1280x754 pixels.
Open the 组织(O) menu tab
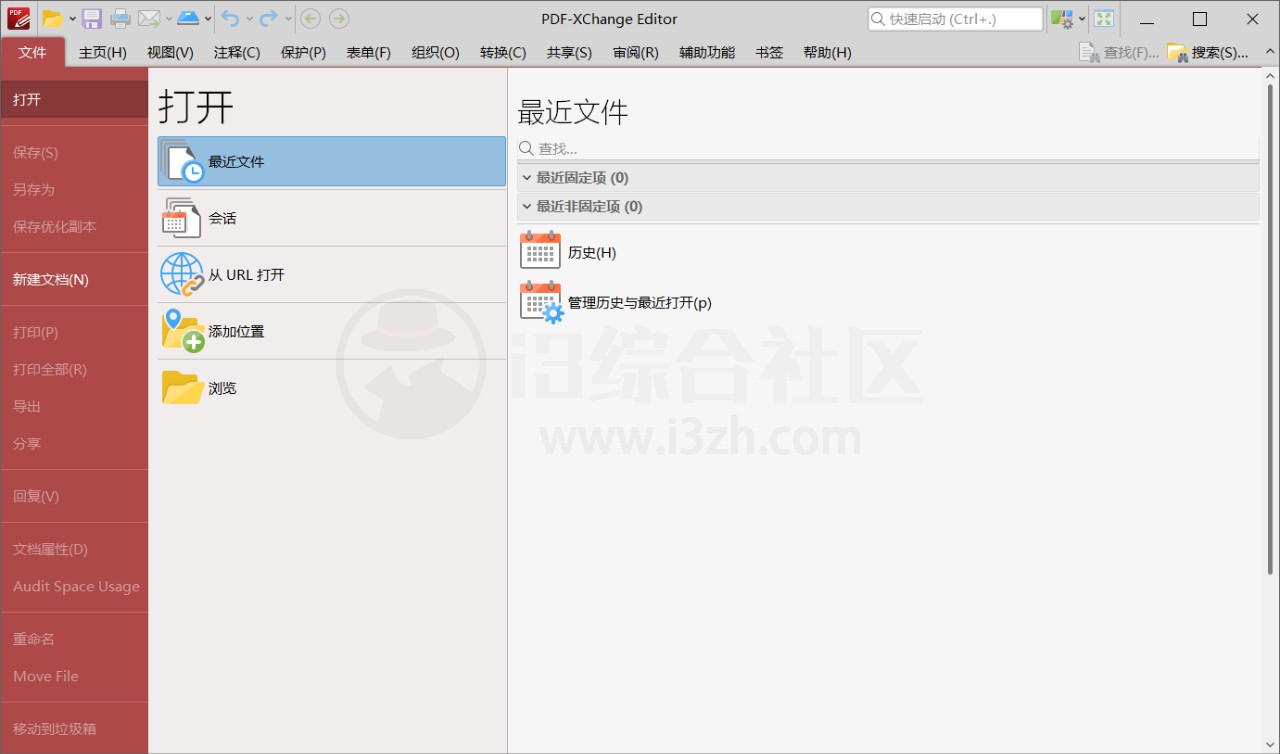pyautogui.click(x=436, y=52)
